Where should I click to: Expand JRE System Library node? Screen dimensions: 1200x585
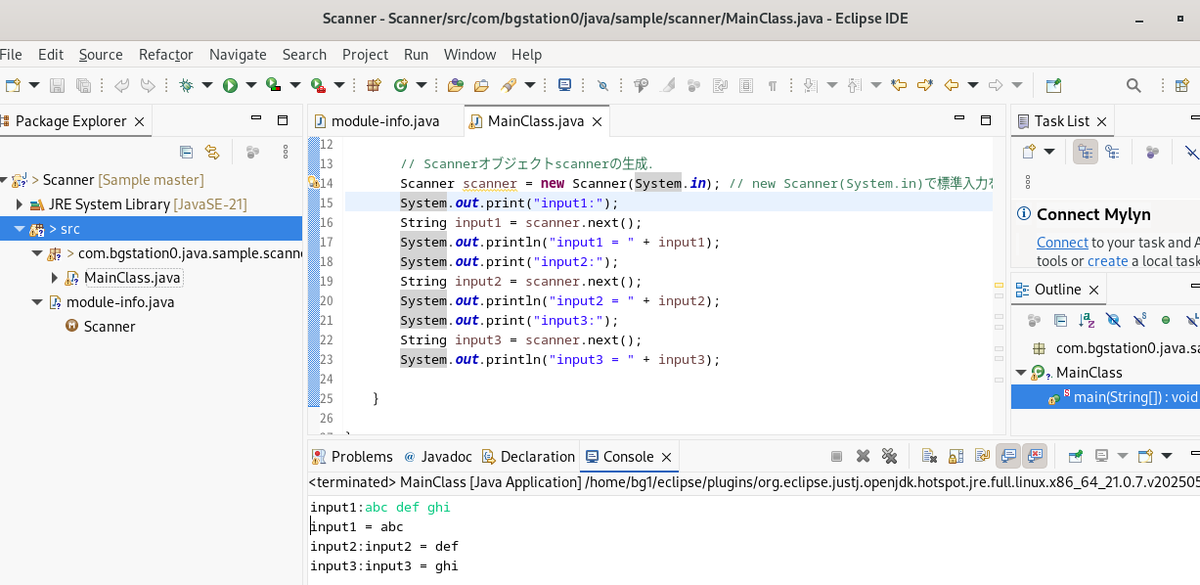tap(19, 205)
